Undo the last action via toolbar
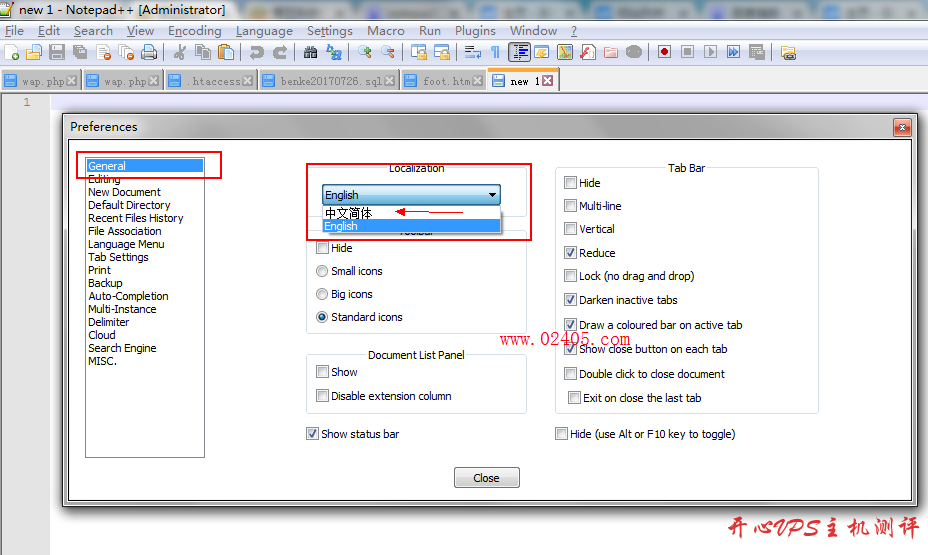Image resolution: width=928 pixels, height=555 pixels. (256, 53)
